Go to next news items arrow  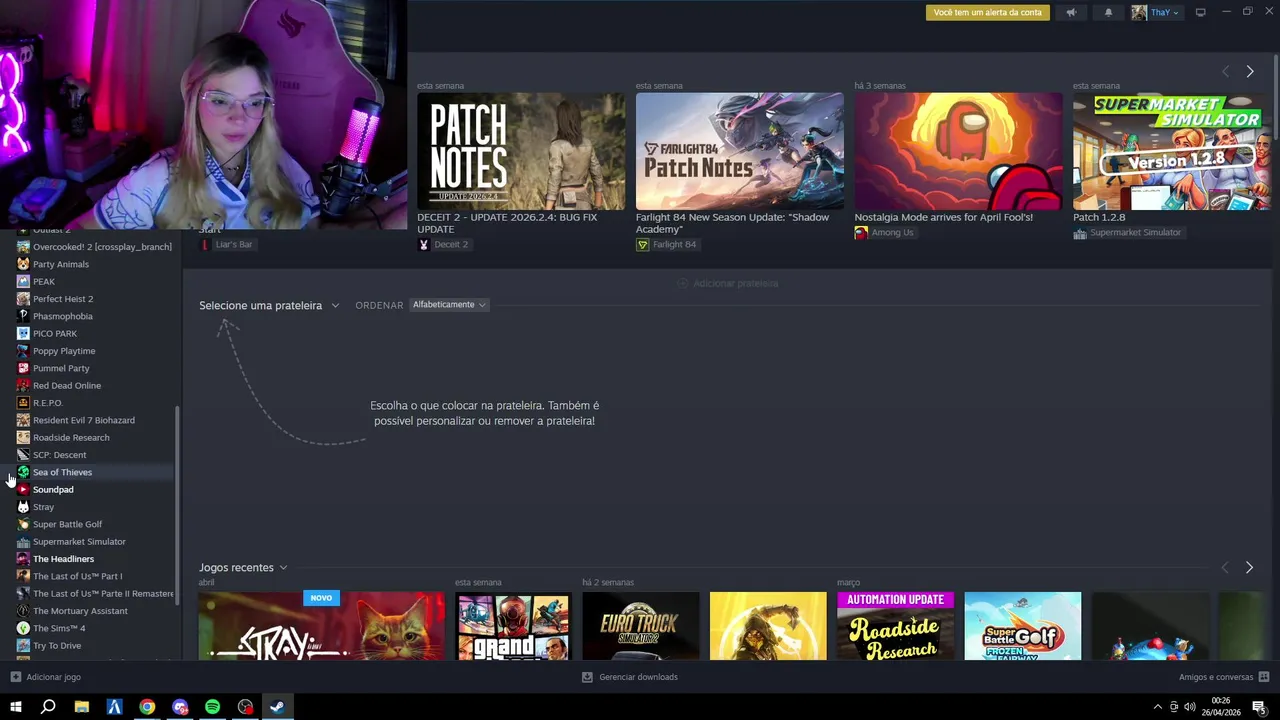coord(1250,71)
